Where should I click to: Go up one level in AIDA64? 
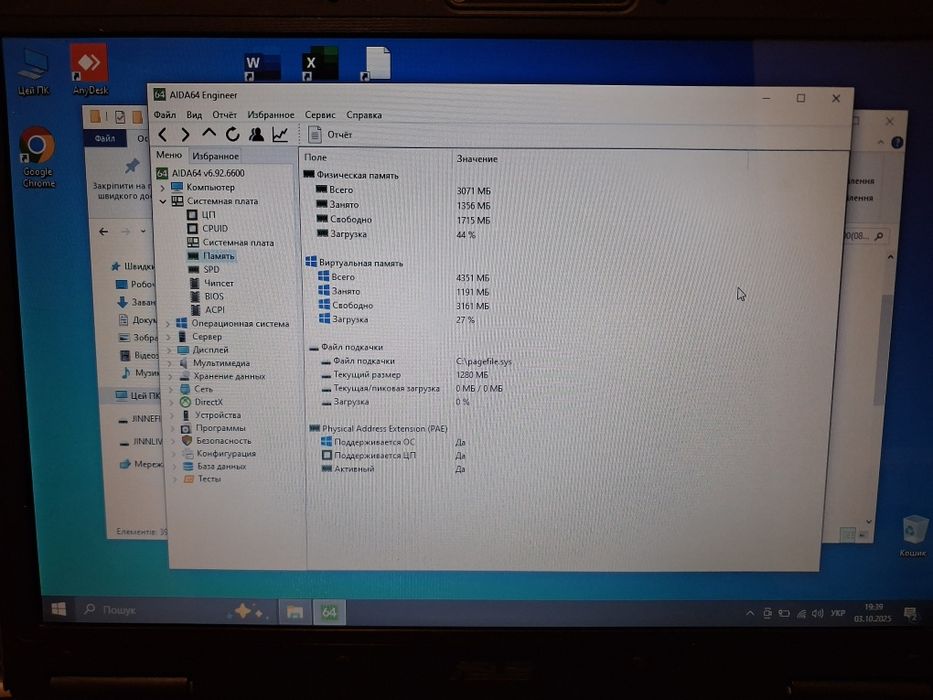pos(208,133)
